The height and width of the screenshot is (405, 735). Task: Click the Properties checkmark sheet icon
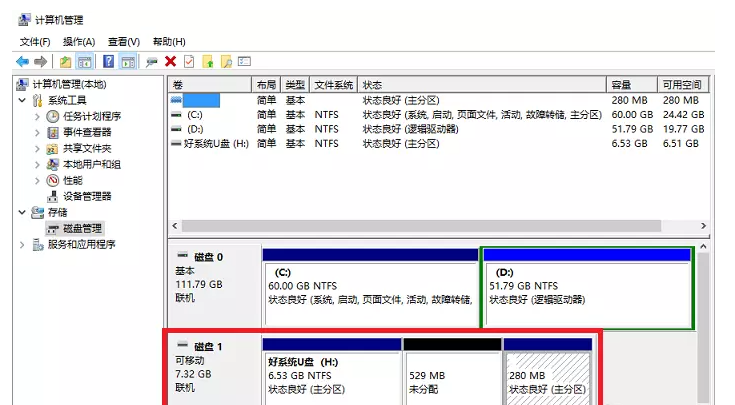pyautogui.click(x=189, y=61)
